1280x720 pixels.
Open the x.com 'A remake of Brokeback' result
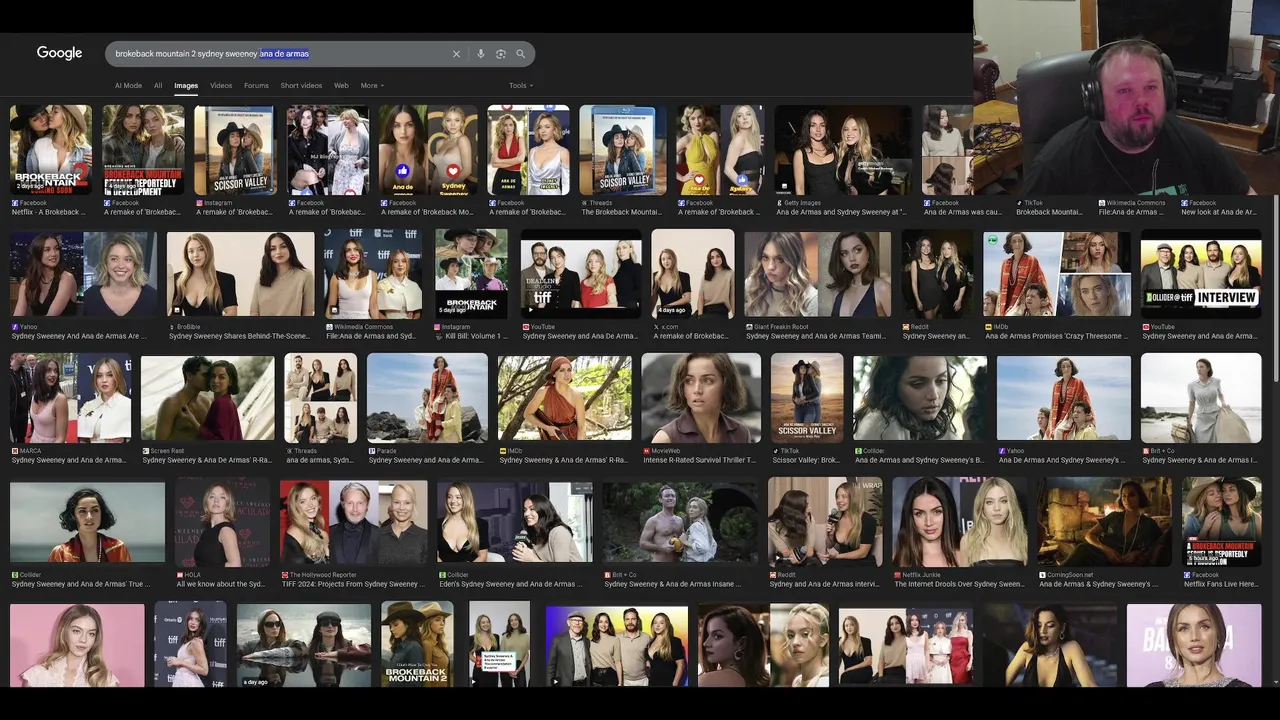[x=693, y=274]
